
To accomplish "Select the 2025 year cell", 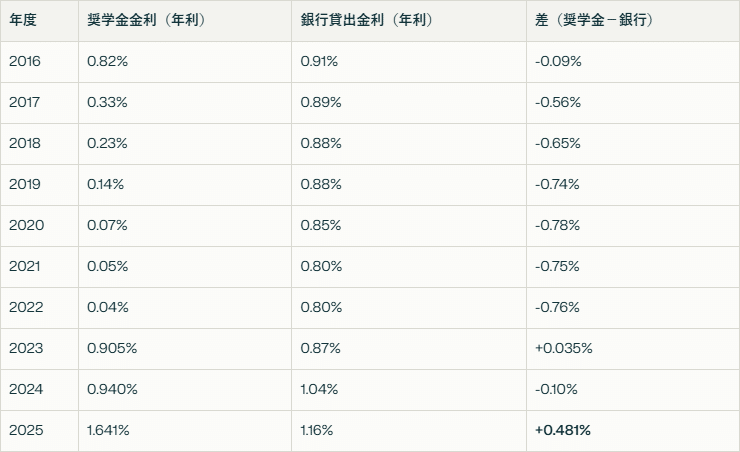I will click(x=25, y=431).
